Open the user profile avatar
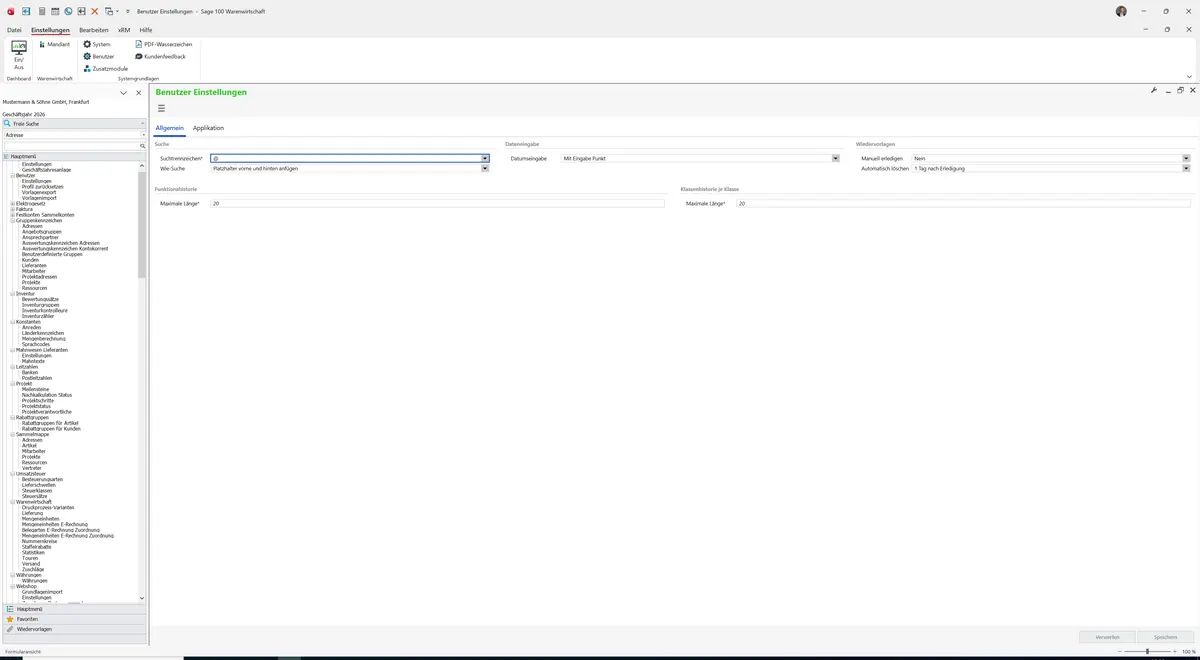This screenshot has width=1200, height=660. (x=1121, y=11)
